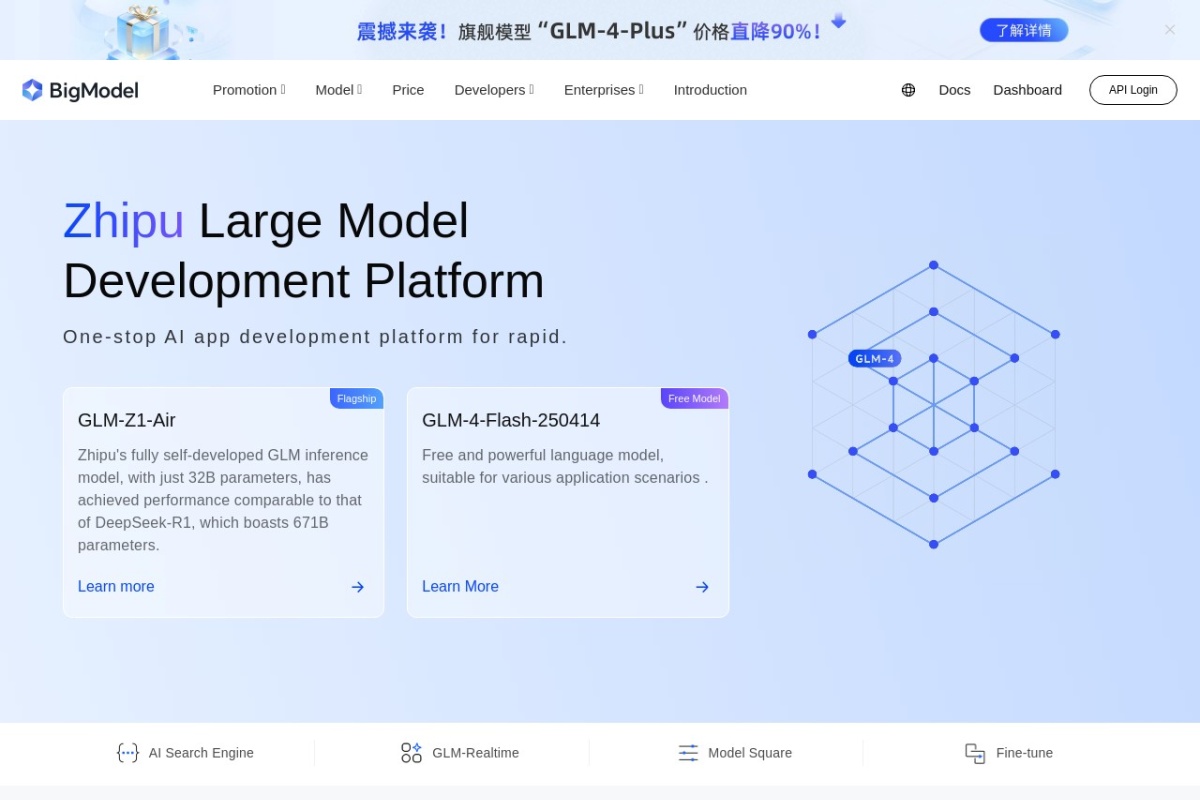This screenshot has height=800, width=1200.
Task: Click the BigModel logo icon
Action: (33, 90)
